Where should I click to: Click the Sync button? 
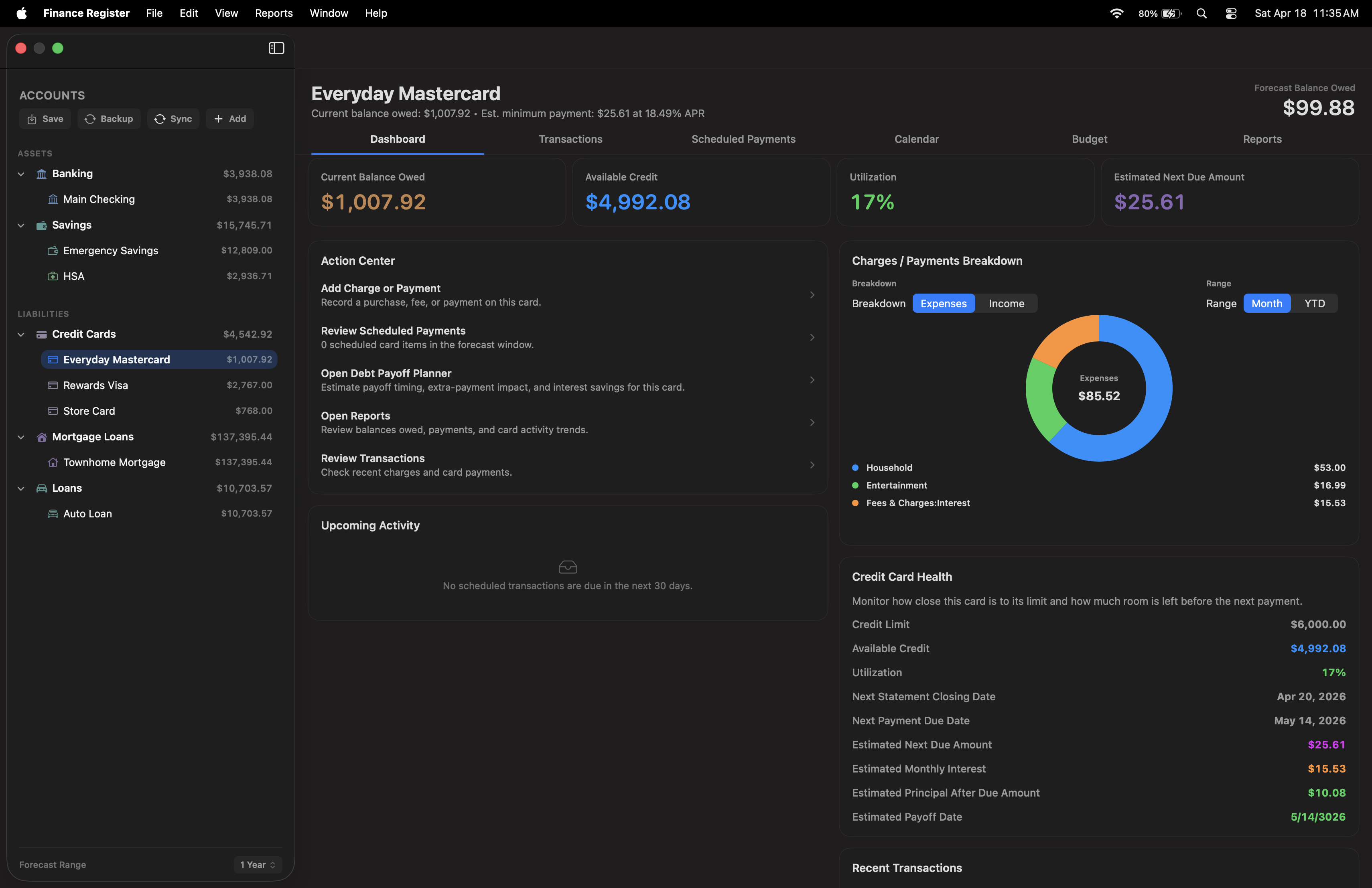pyautogui.click(x=173, y=119)
